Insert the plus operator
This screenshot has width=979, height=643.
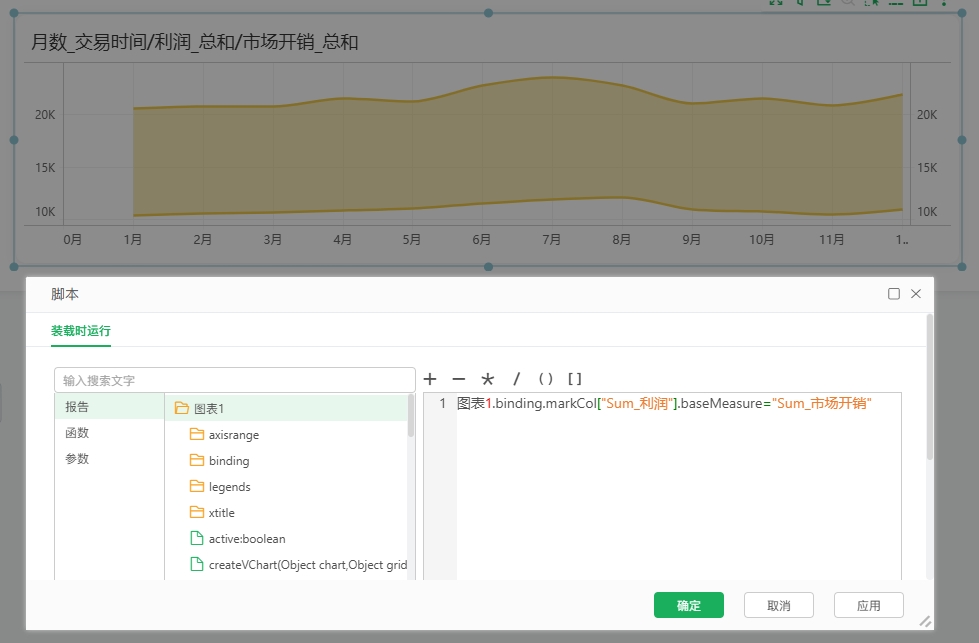(430, 379)
